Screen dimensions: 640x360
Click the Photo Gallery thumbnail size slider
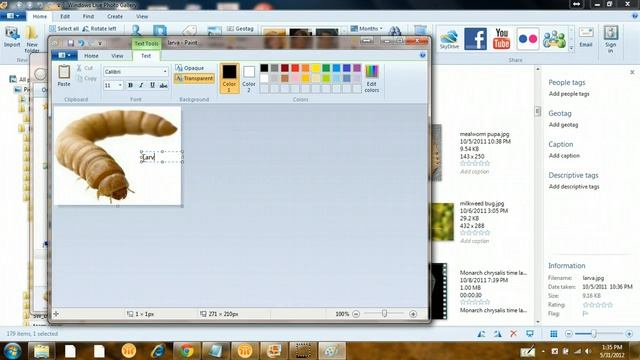click(x=594, y=334)
